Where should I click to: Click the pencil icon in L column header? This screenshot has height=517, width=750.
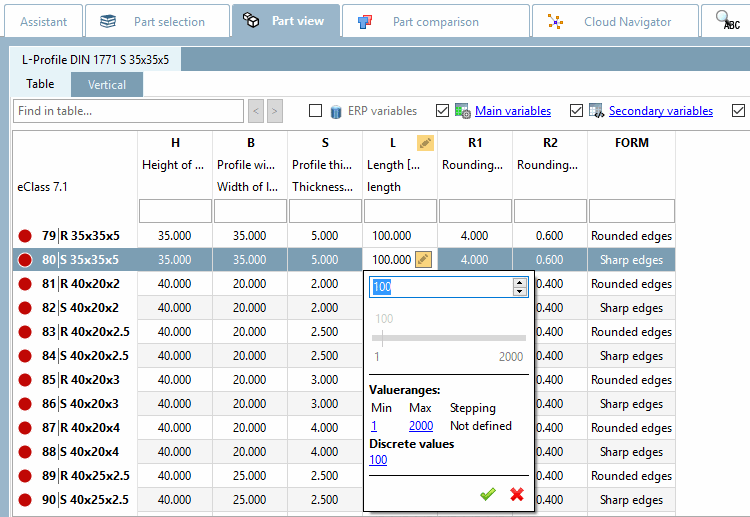[x=425, y=143]
